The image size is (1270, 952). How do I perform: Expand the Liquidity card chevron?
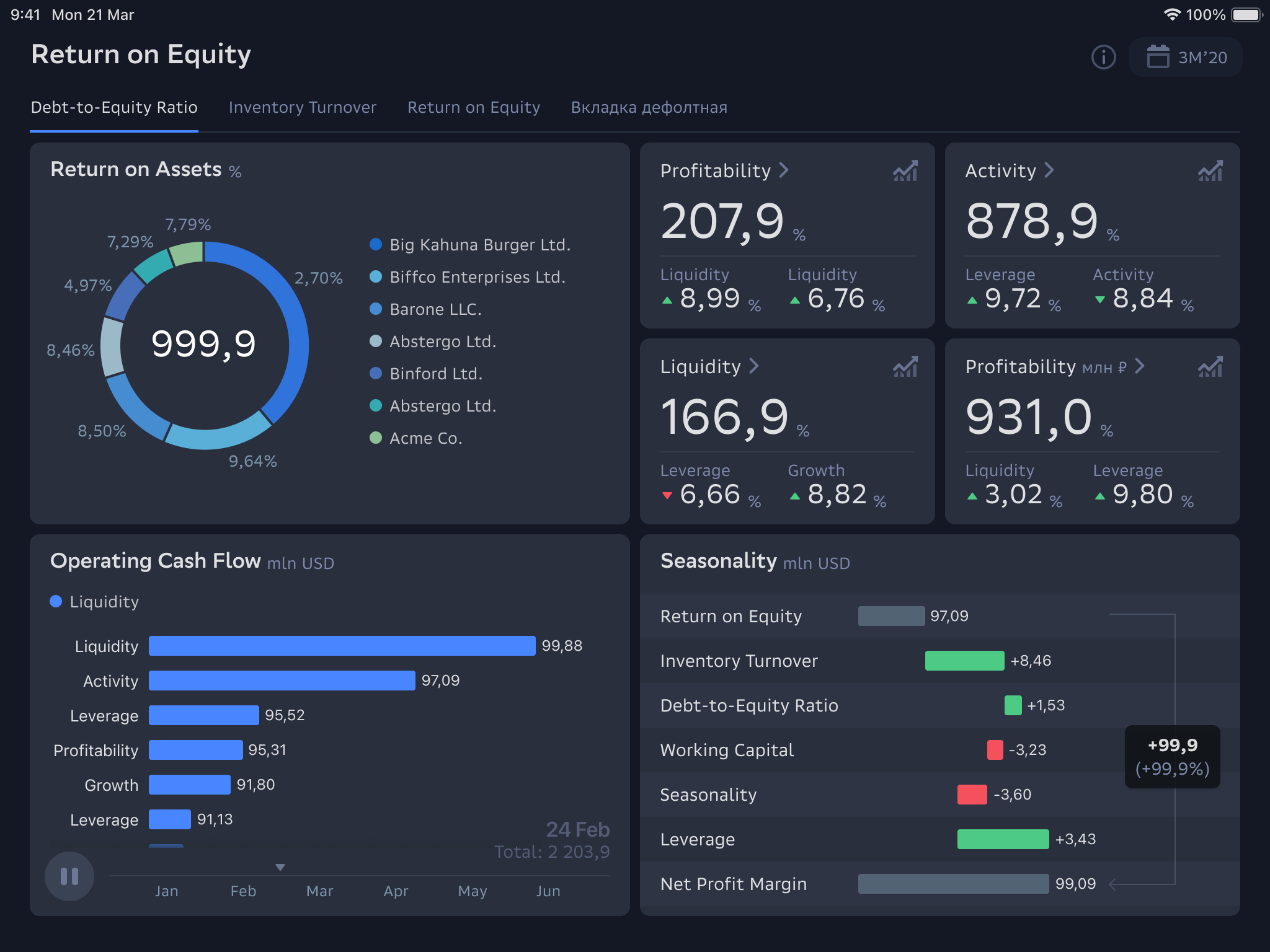754,366
